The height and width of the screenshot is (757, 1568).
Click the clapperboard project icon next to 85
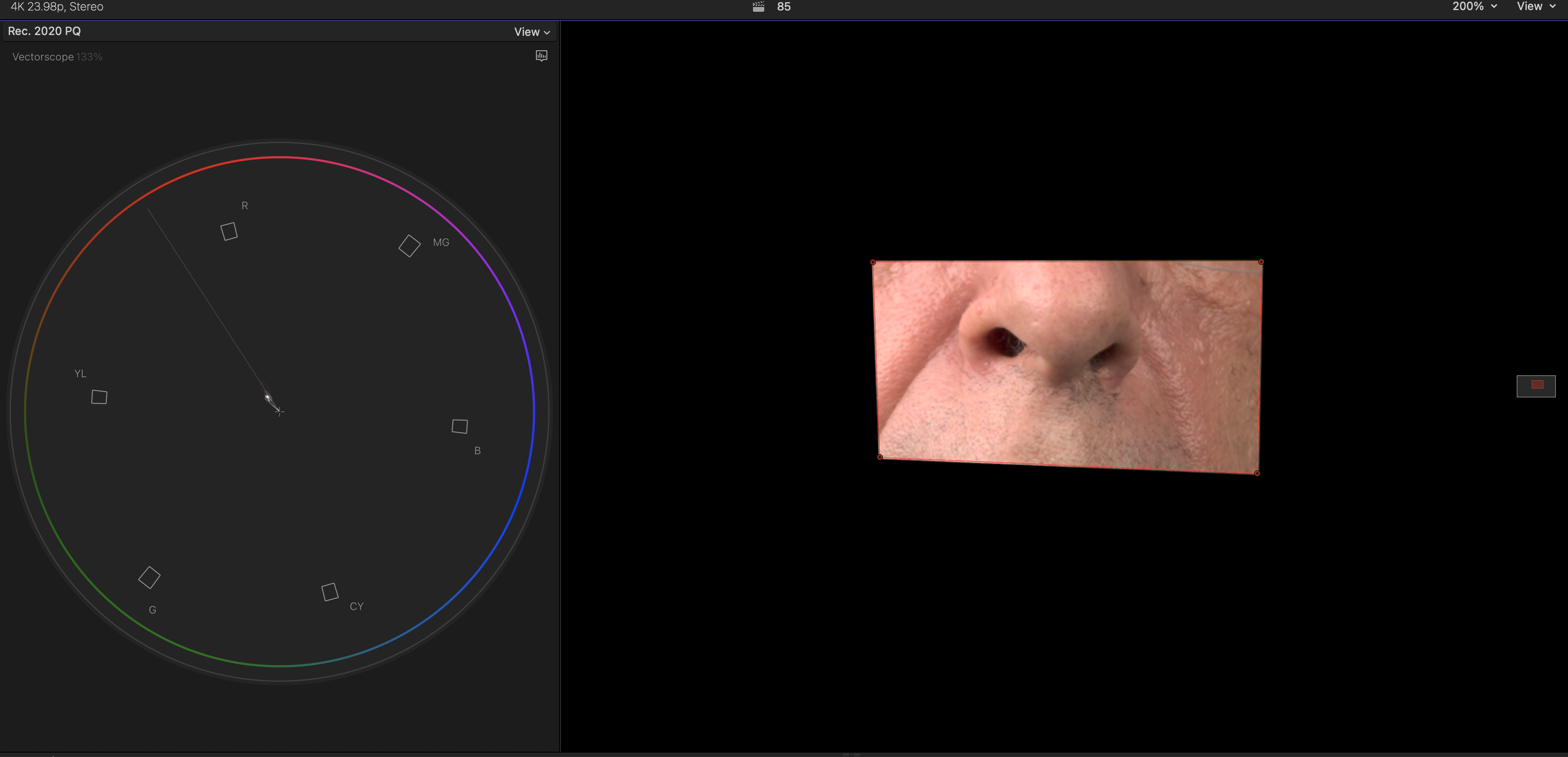(x=759, y=7)
